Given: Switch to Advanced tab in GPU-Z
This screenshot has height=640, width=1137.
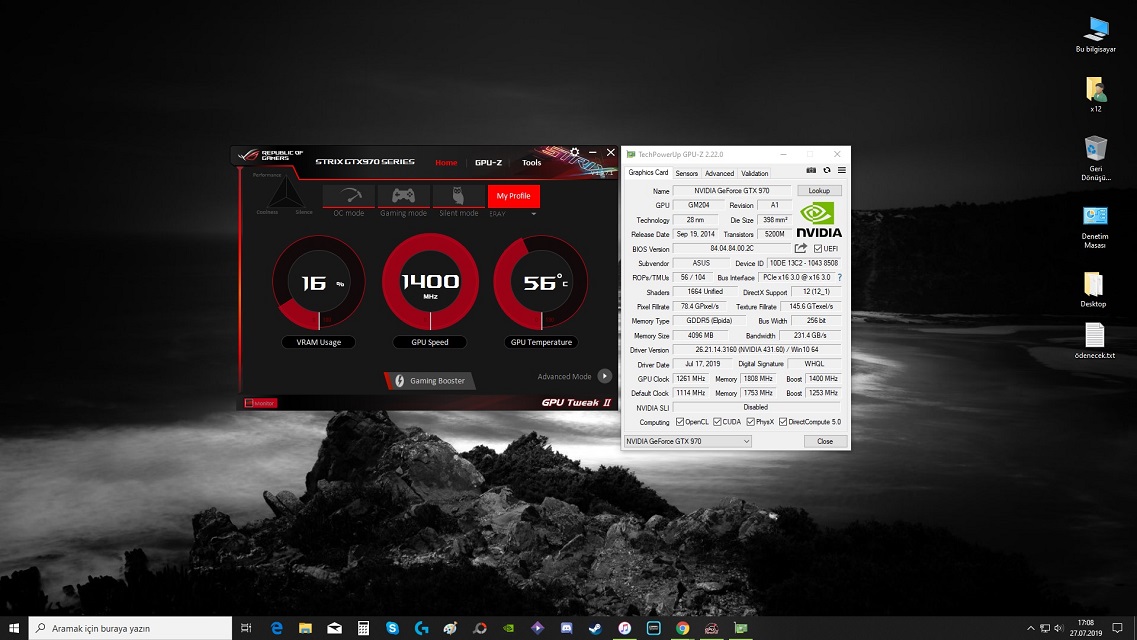Looking at the screenshot, I should 719,173.
